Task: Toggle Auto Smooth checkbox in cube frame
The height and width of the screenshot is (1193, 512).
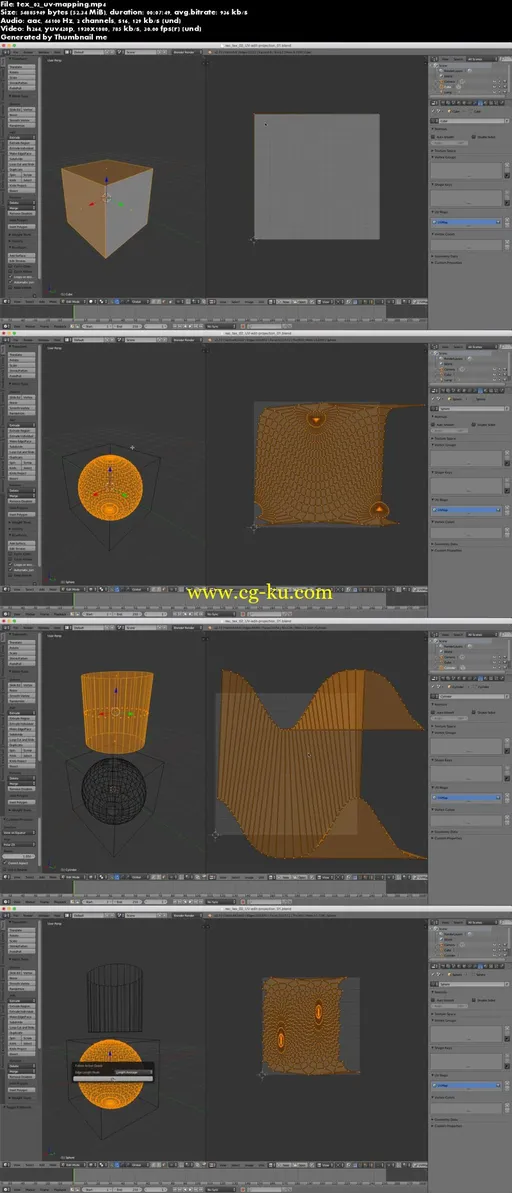Action: 433,137
